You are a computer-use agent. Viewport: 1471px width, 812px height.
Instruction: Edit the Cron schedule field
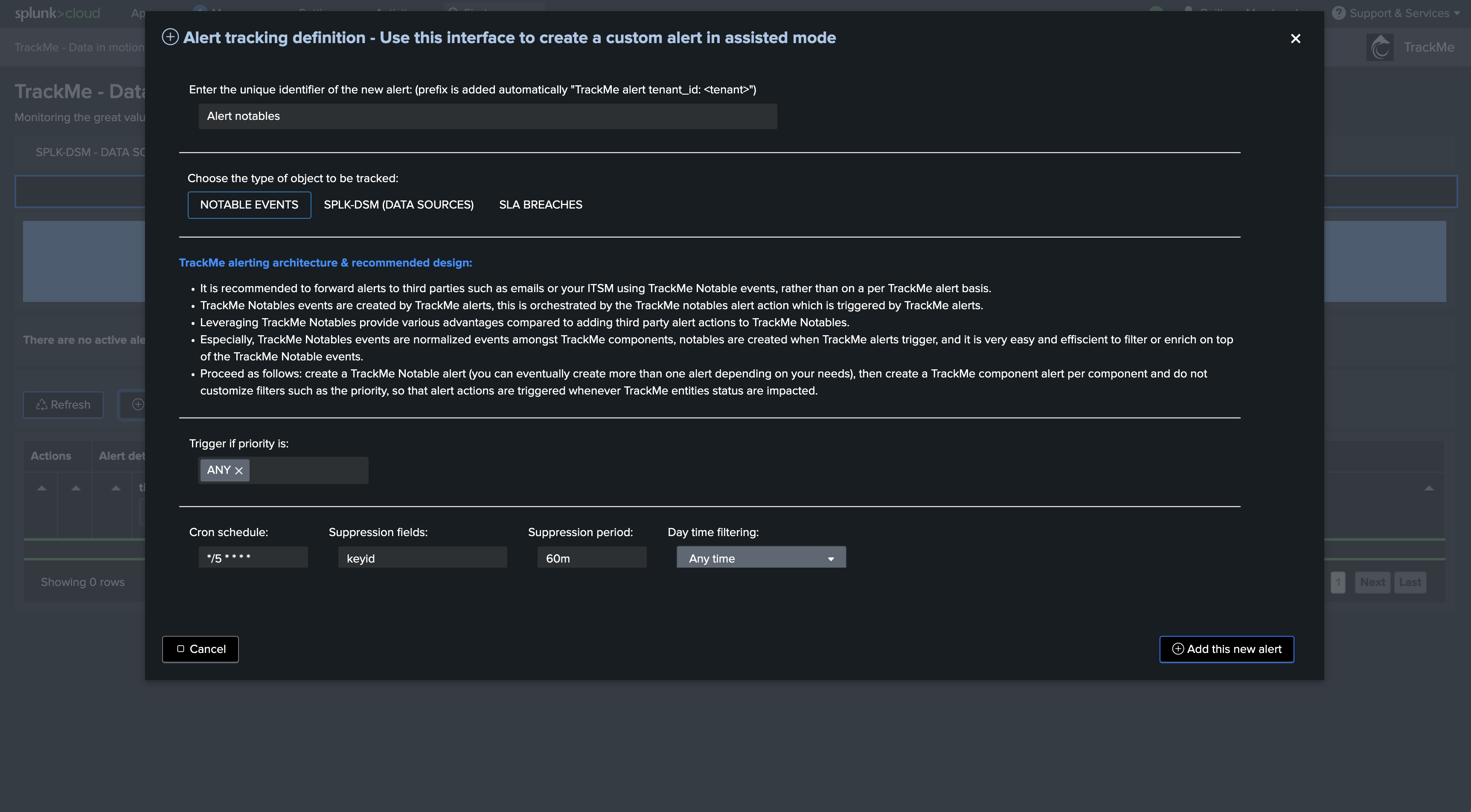point(253,558)
